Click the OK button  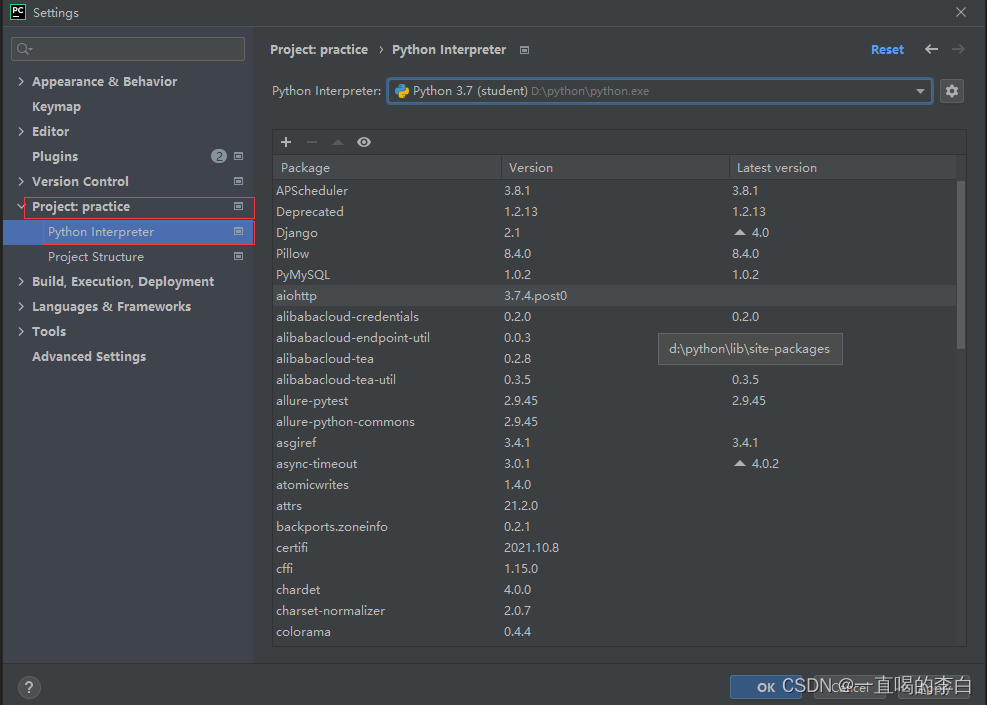765,687
